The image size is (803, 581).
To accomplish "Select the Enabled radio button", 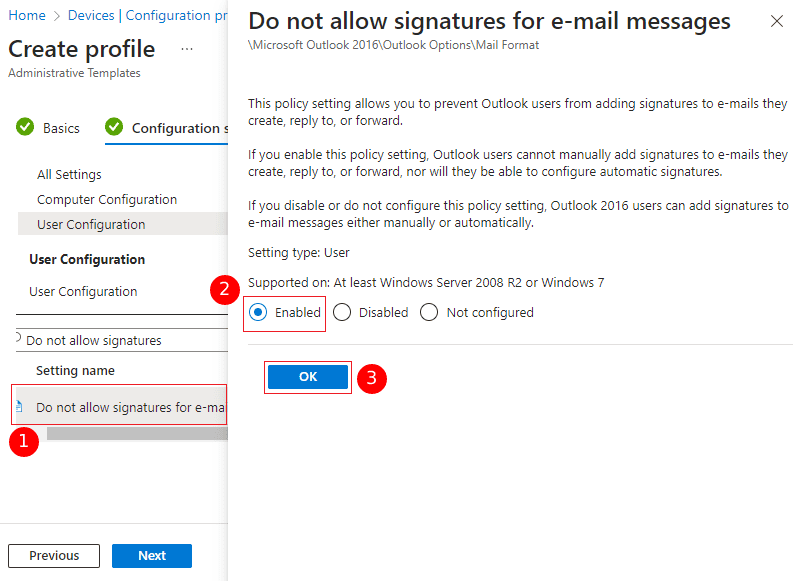I will tap(259, 312).
